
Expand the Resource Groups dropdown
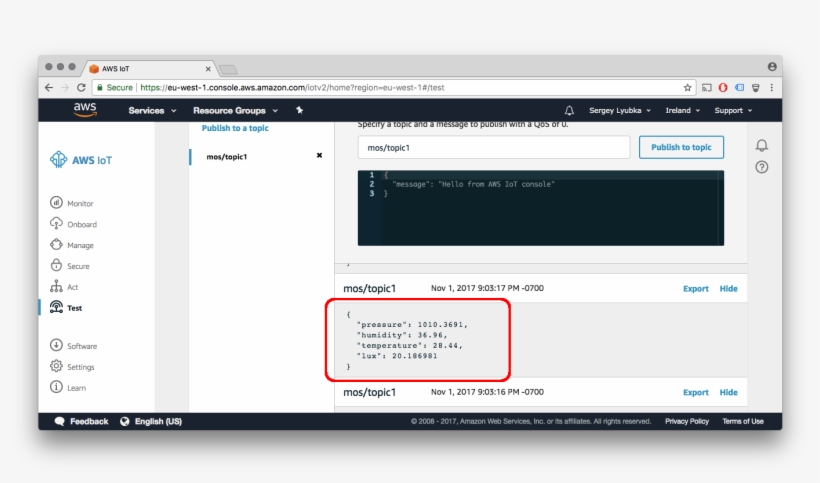[x=235, y=110]
